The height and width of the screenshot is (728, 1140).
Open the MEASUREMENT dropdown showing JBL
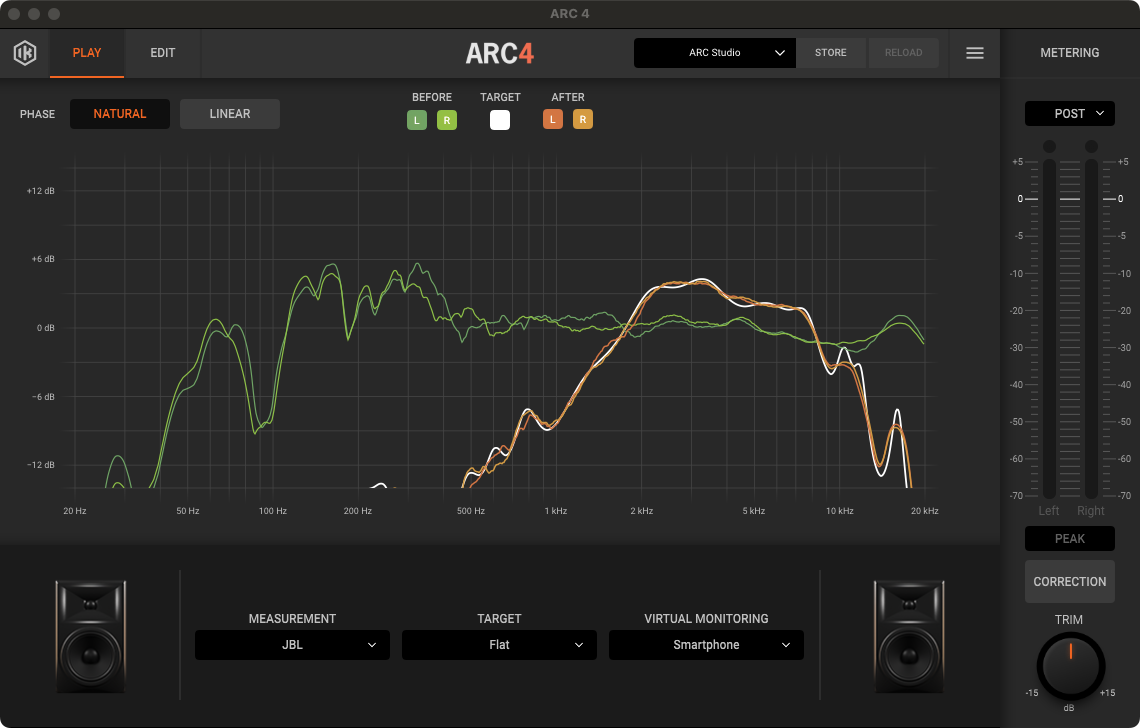pos(292,645)
